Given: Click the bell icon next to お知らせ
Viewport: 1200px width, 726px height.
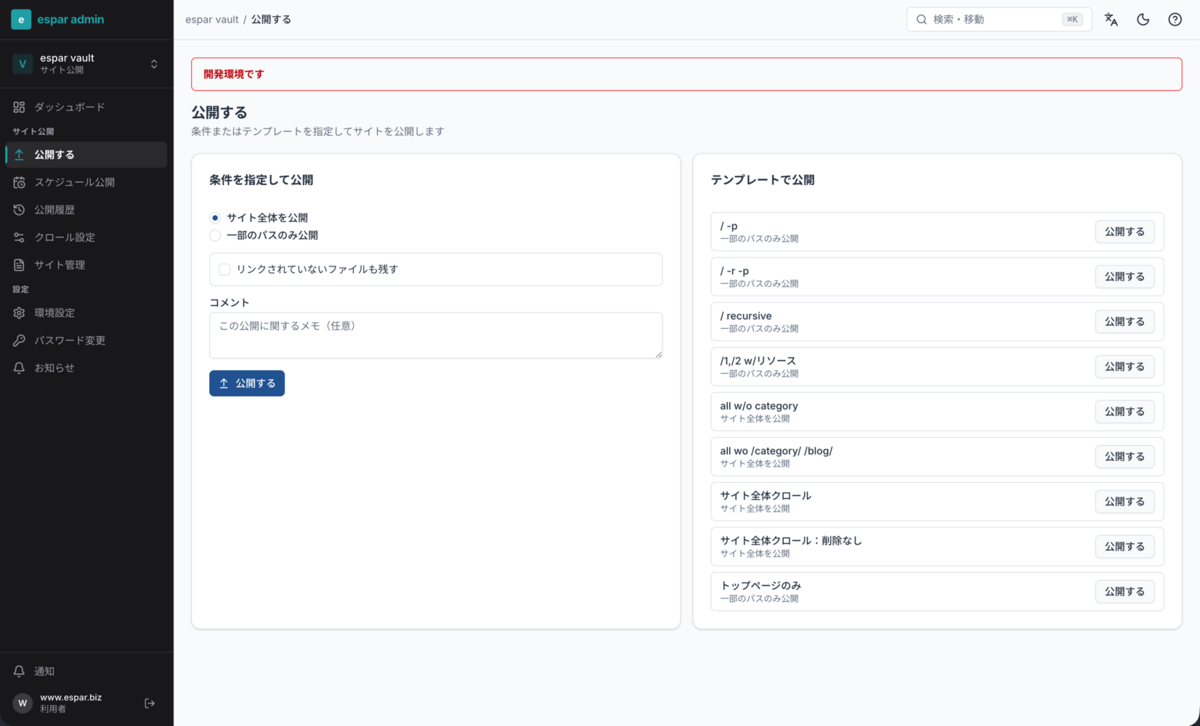Looking at the screenshot, I should 19,368.
